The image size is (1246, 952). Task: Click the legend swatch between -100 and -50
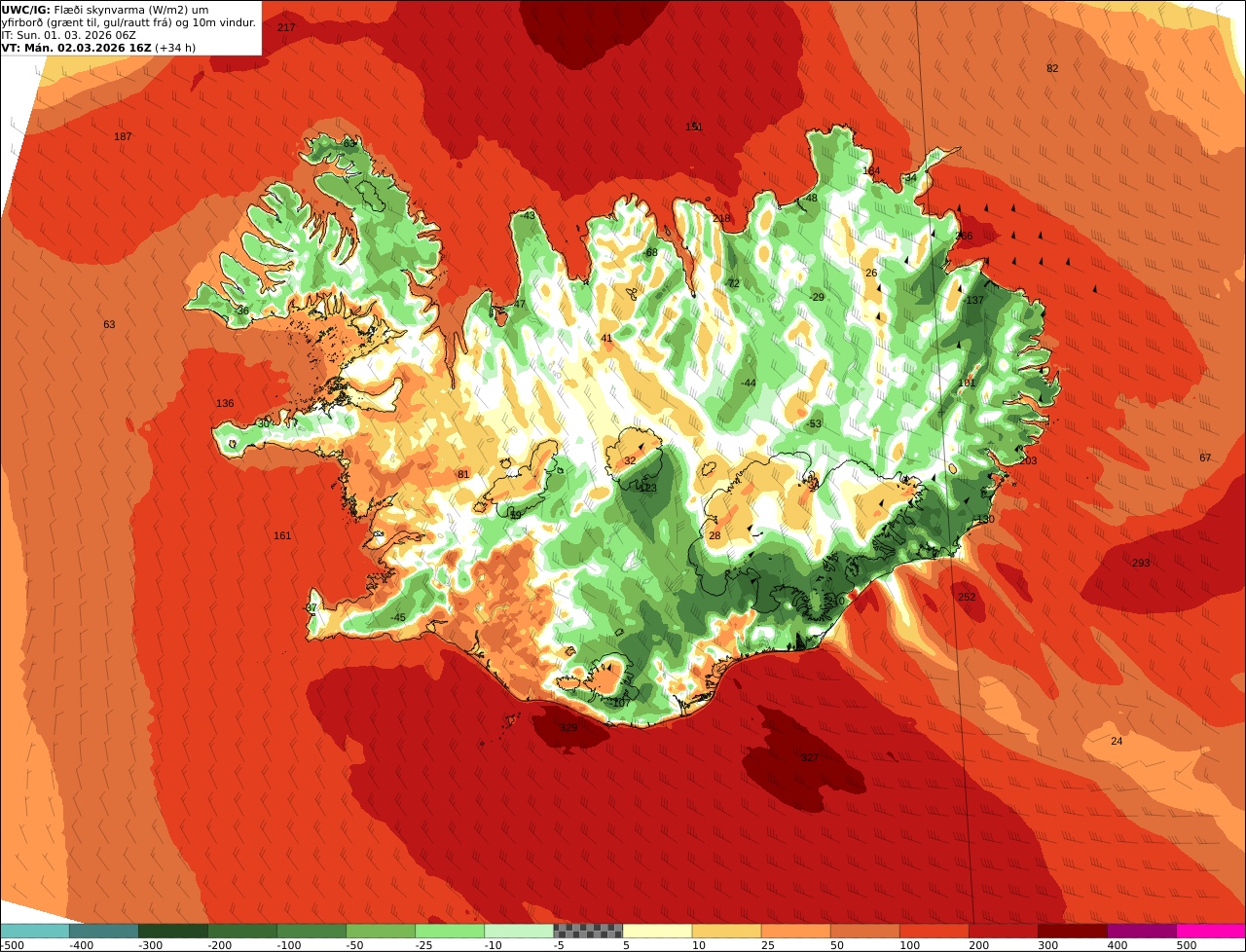click(311, 931)
